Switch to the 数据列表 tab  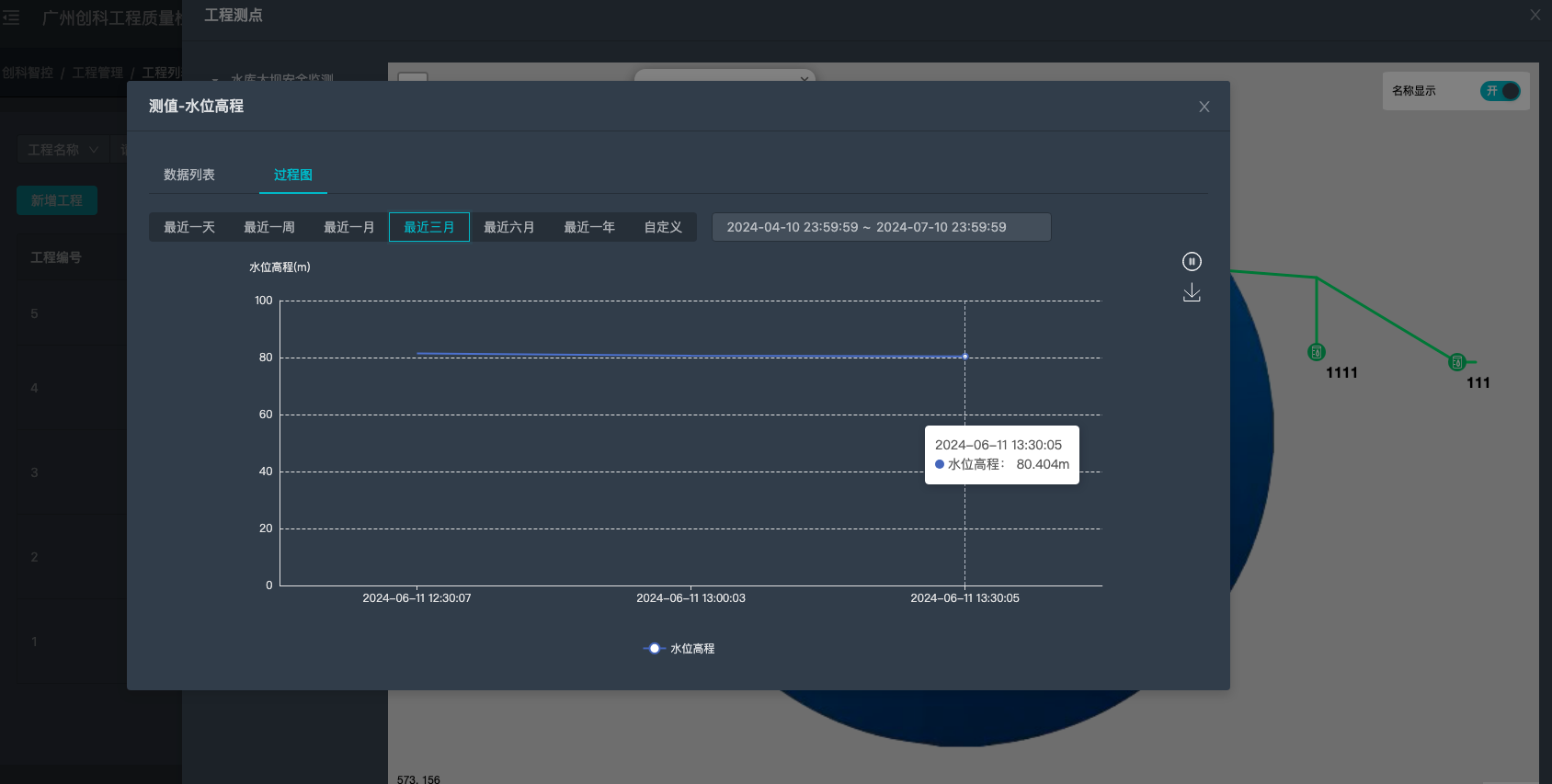click(x=189, y=175)
